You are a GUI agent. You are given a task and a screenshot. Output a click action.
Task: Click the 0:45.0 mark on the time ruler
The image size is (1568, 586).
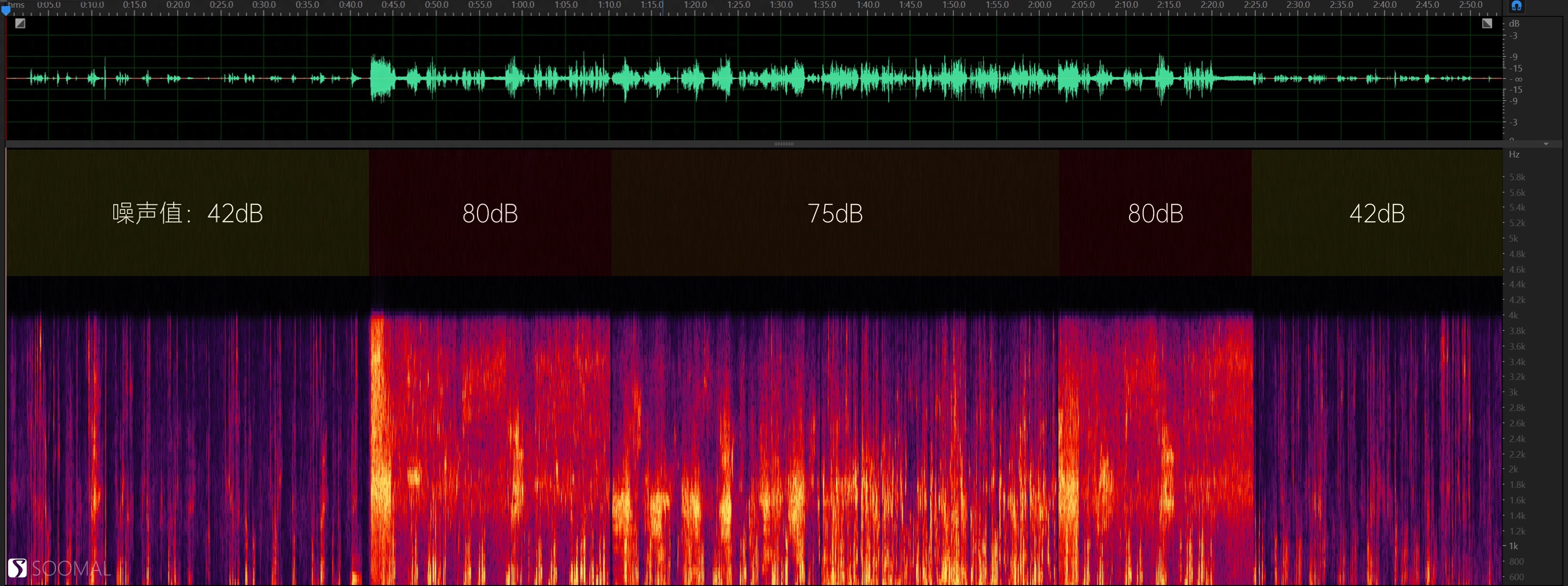(393, 5)
